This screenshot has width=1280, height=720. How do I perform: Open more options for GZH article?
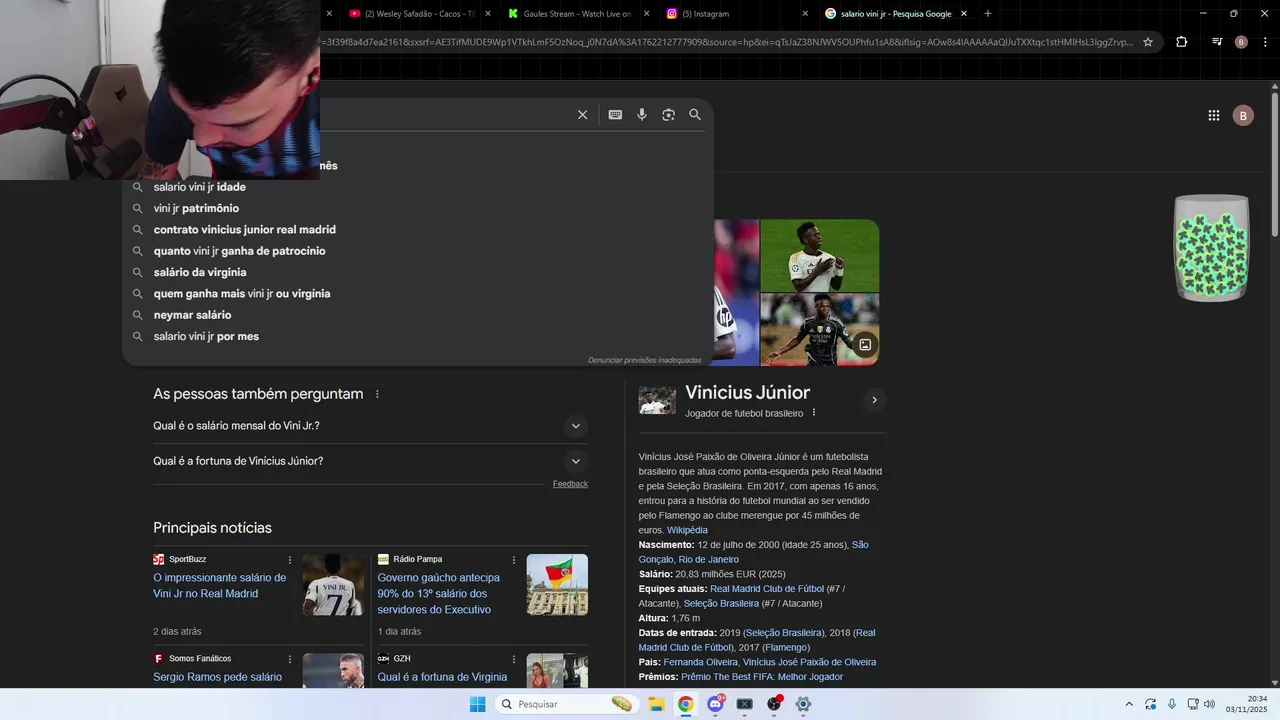pos(514,659)
